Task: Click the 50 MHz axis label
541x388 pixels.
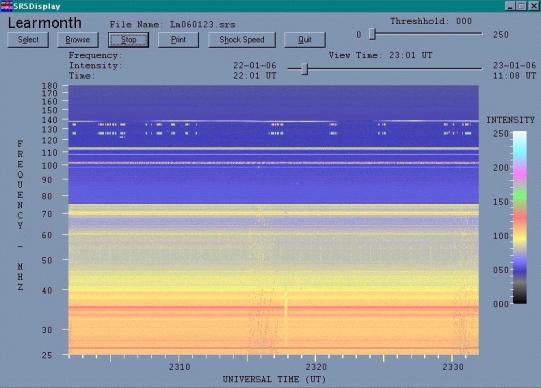Action: 47,260
